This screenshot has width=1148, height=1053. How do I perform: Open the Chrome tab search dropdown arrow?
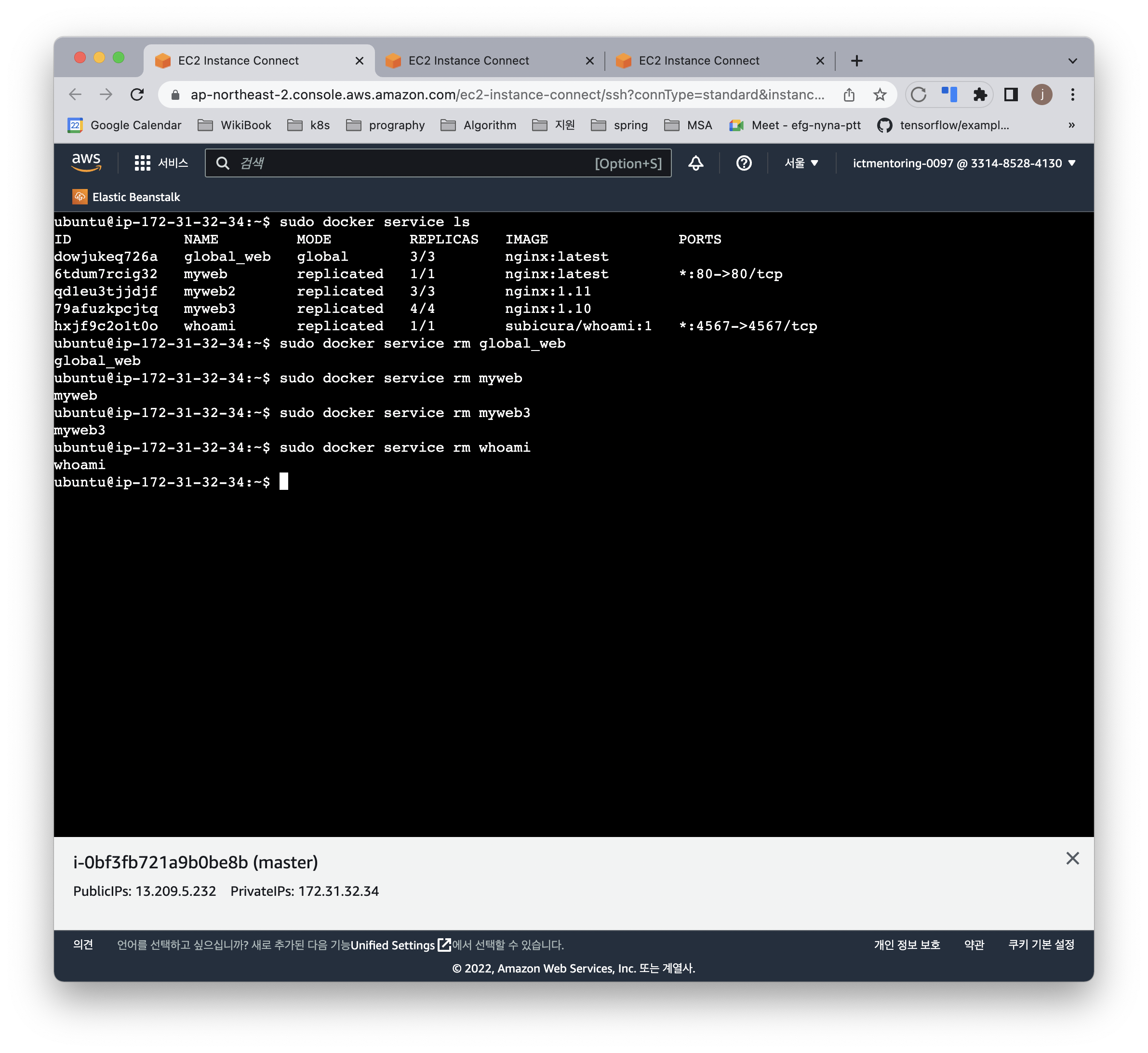coord(1072,61)
